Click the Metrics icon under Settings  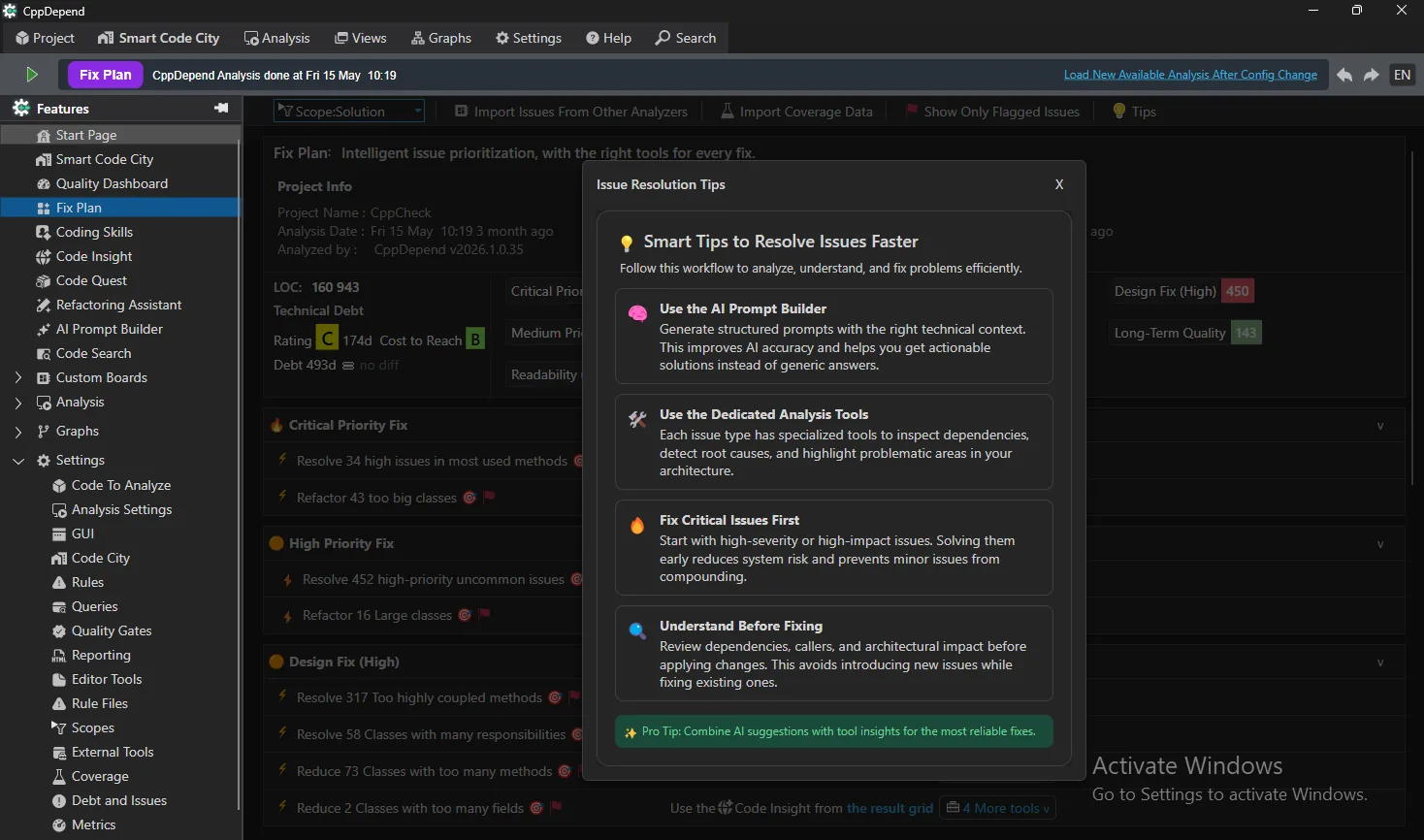[x=59, y=824]
